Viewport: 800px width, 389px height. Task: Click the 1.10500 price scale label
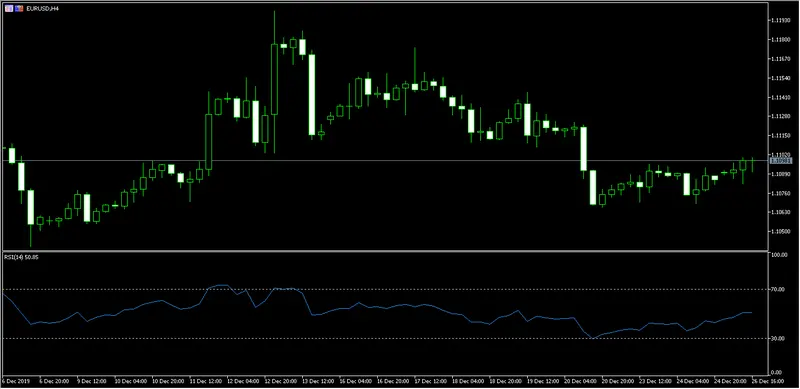click(x=782, y=231)
